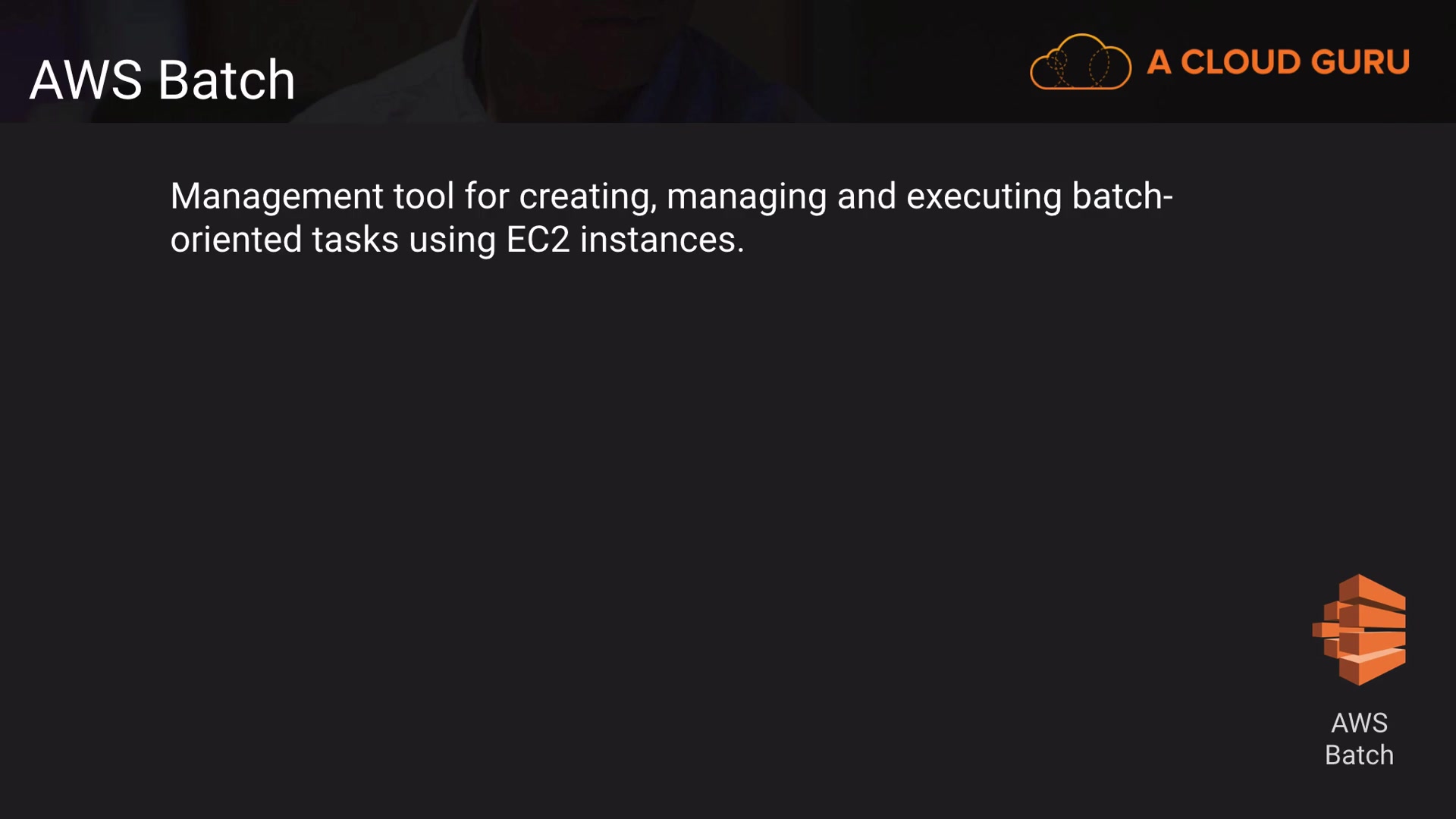This screenshot has width=1456, height=819.
Task: Click the word "managing" in the description
Action: tap(746, 196)
